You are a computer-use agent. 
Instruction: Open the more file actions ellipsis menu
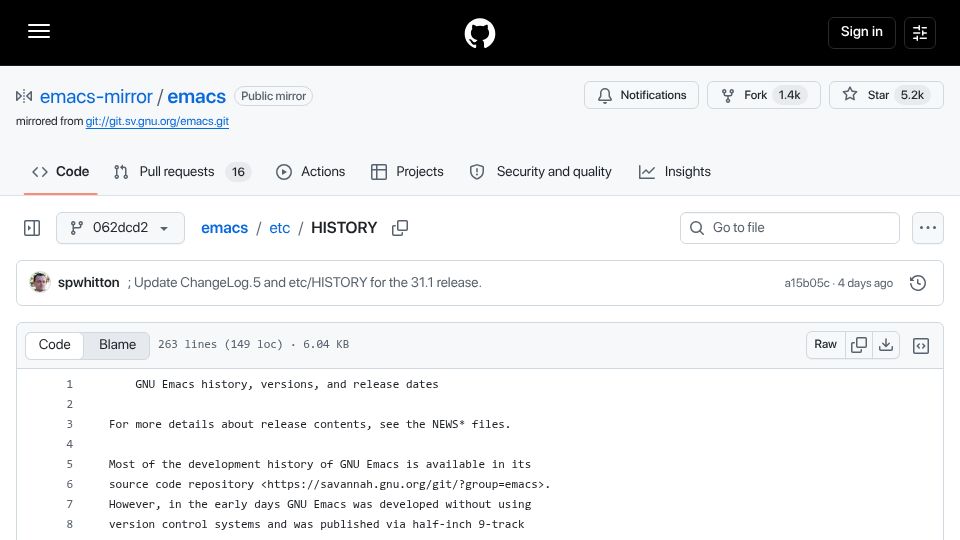point(928,228)
